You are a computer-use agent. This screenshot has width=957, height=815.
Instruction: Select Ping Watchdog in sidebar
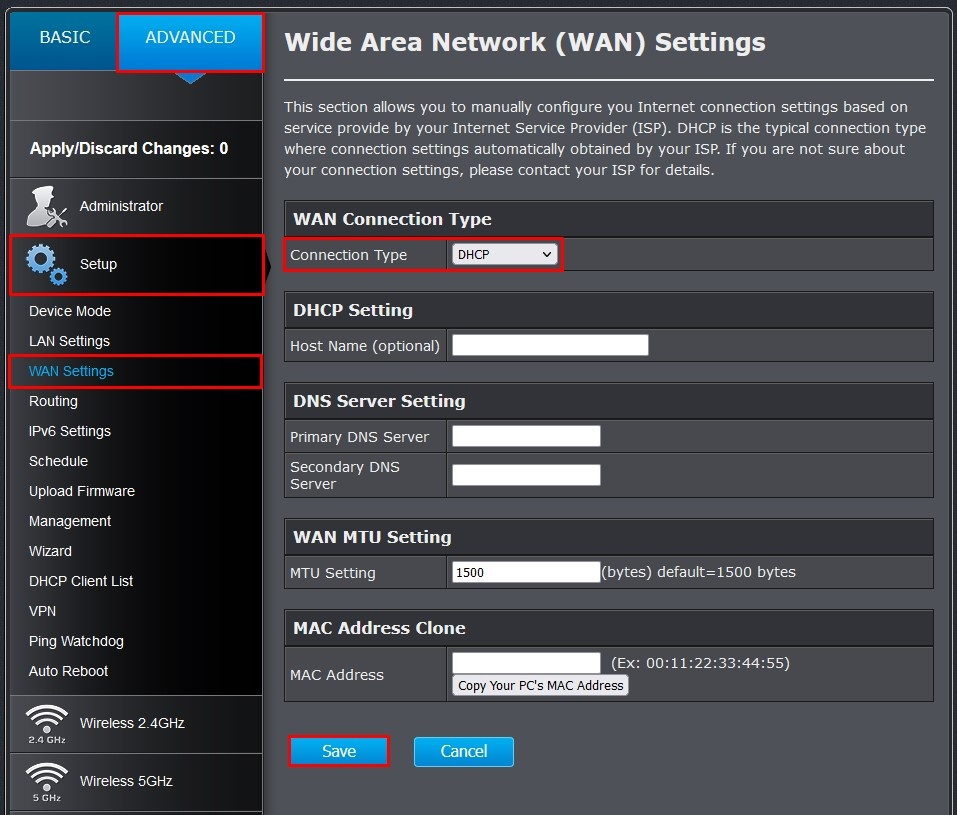tap(76, 641)
